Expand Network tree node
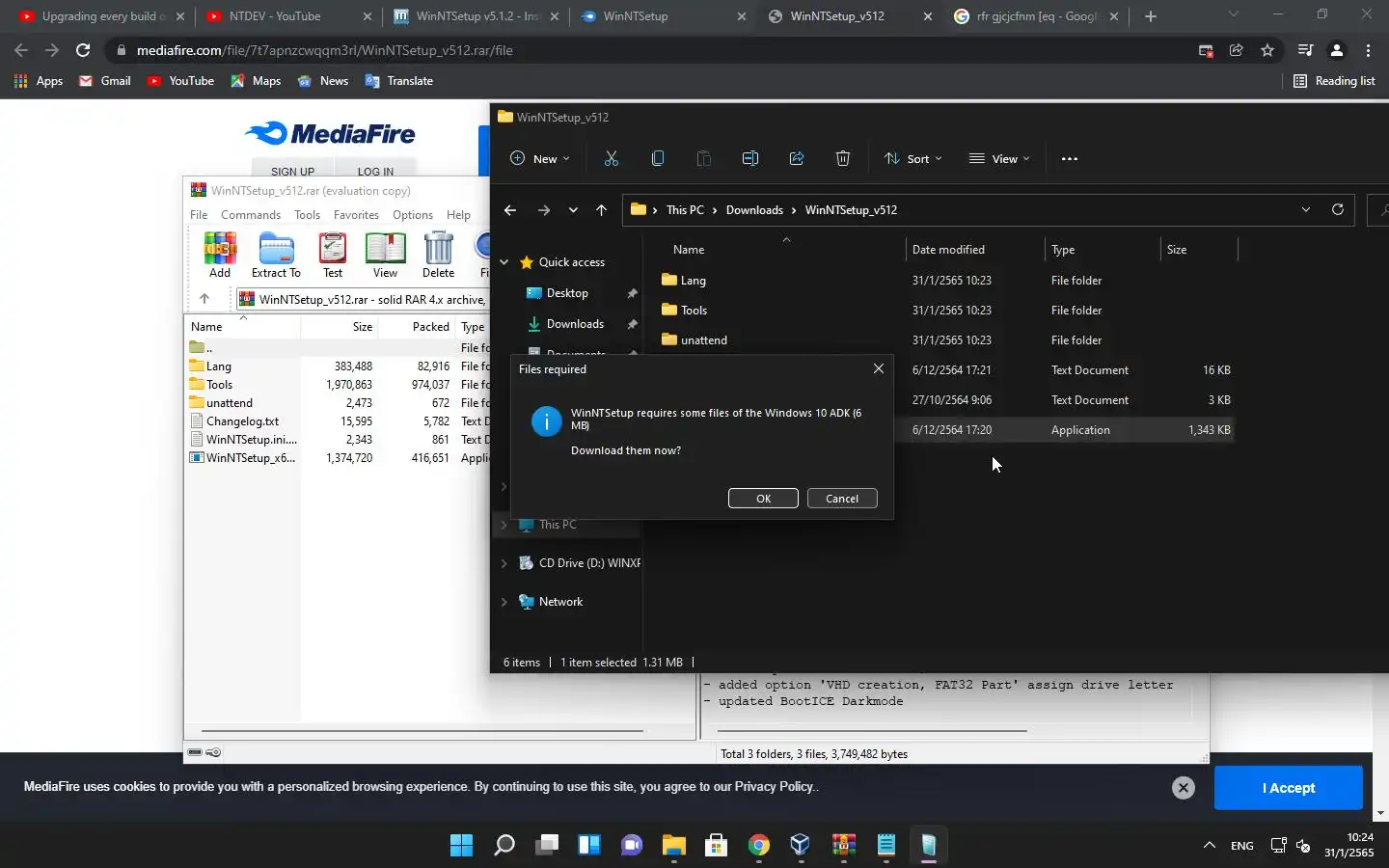Image resolution: width=1389 pixels, height=868 pixels. [x=504, y=602]
